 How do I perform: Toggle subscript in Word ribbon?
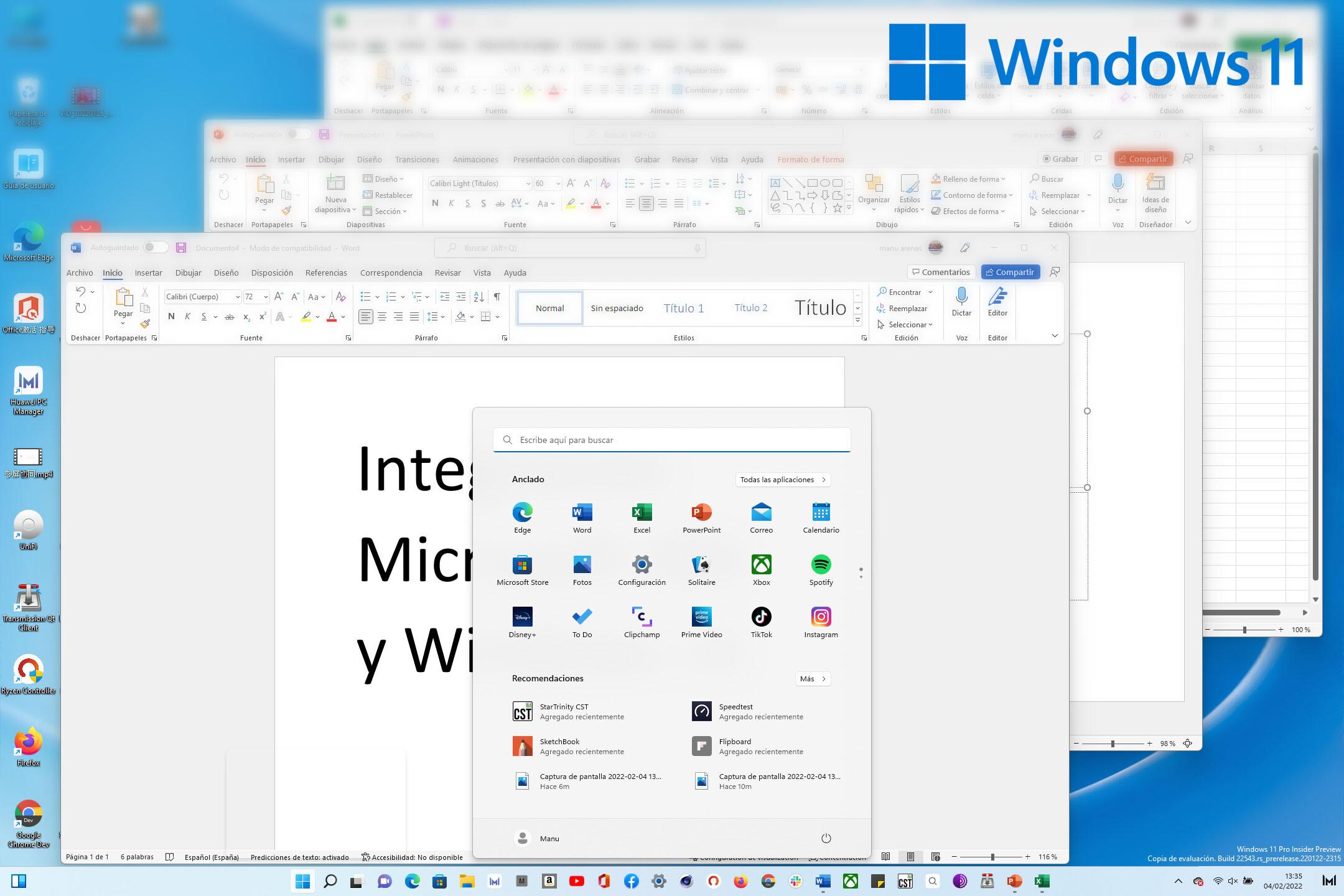[246, 317]
